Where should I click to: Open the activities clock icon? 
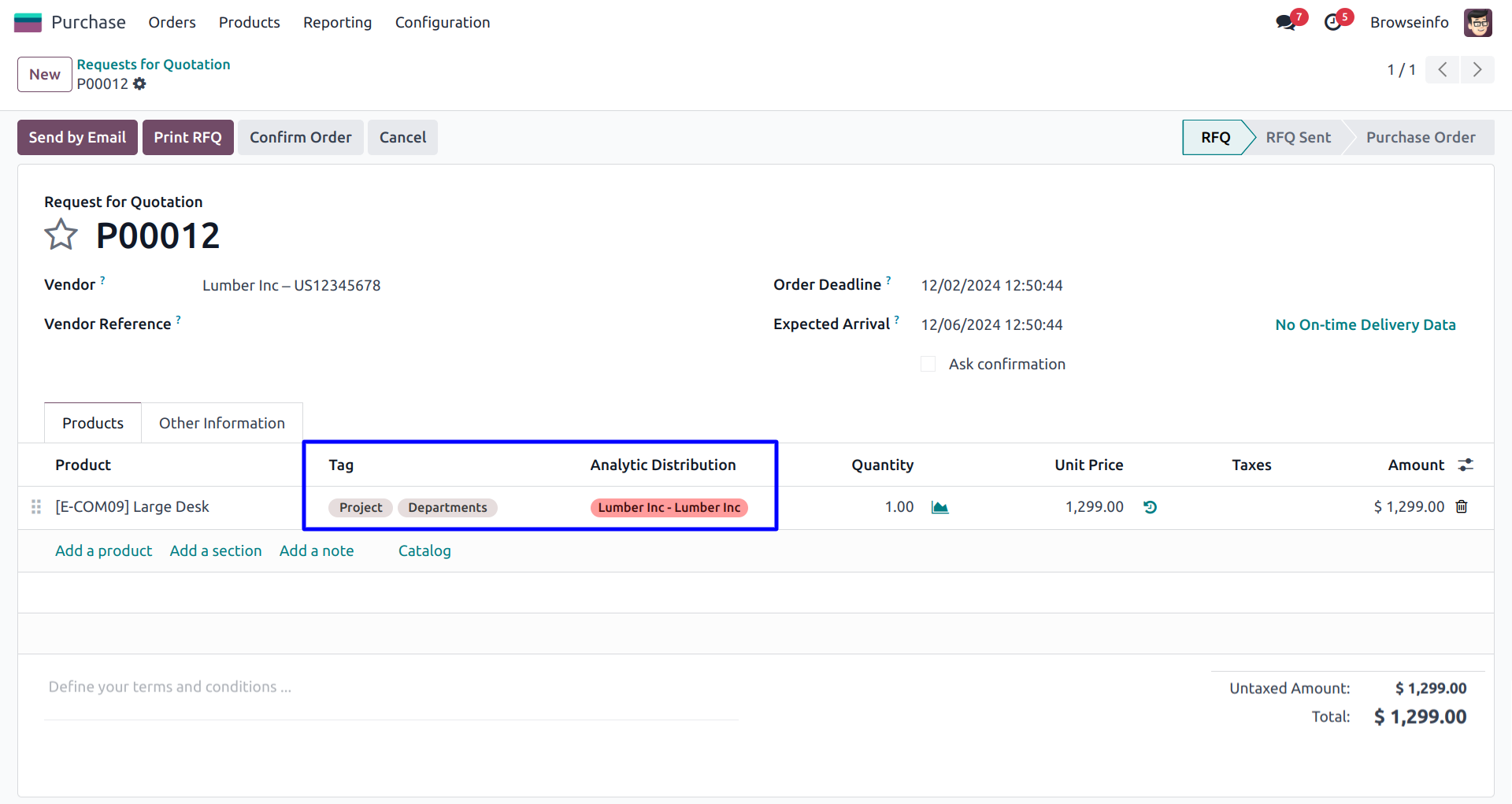(x=1332, y=23)
